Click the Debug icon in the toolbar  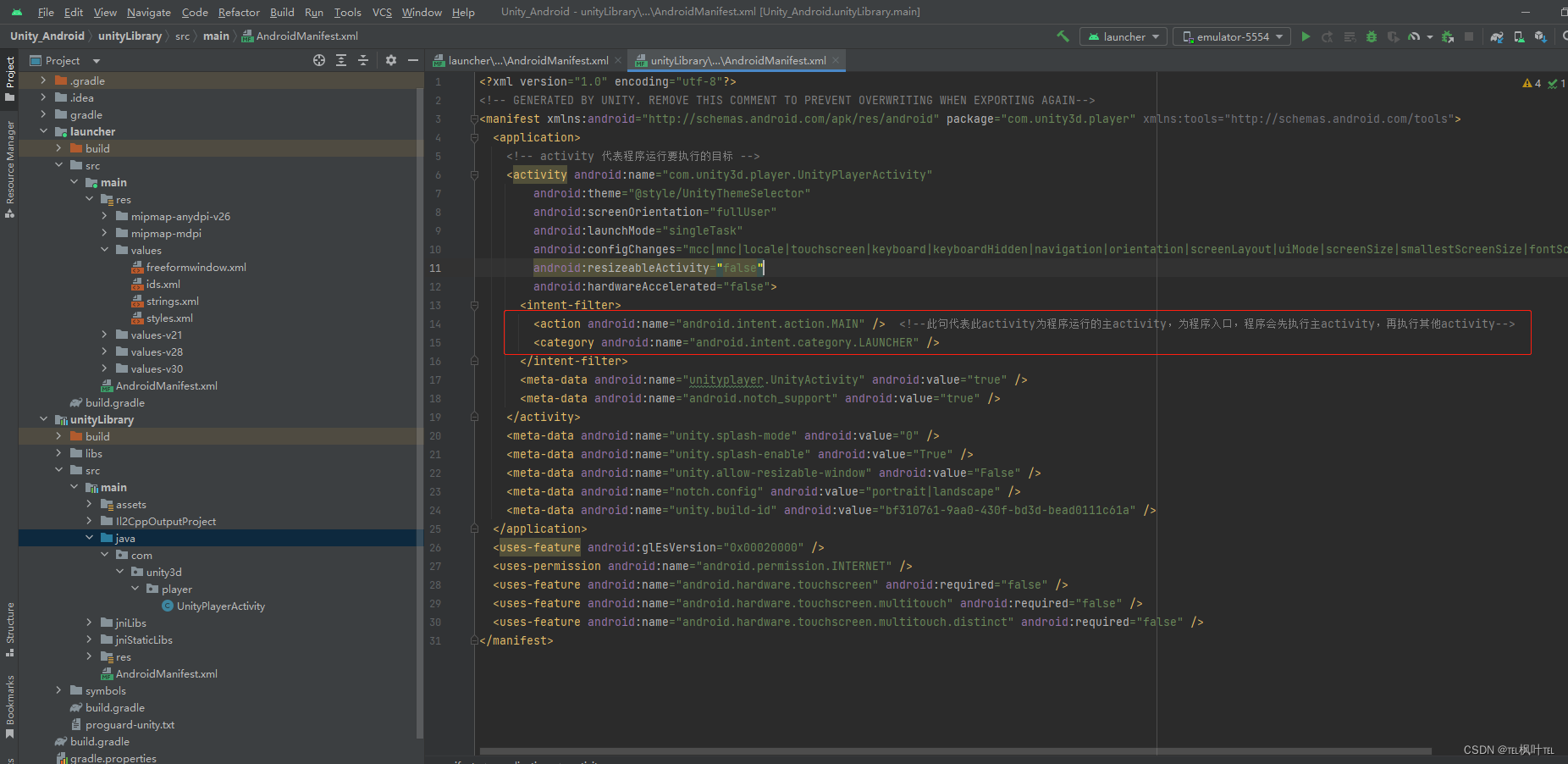pyautogui.click(x=1372, y=36)
